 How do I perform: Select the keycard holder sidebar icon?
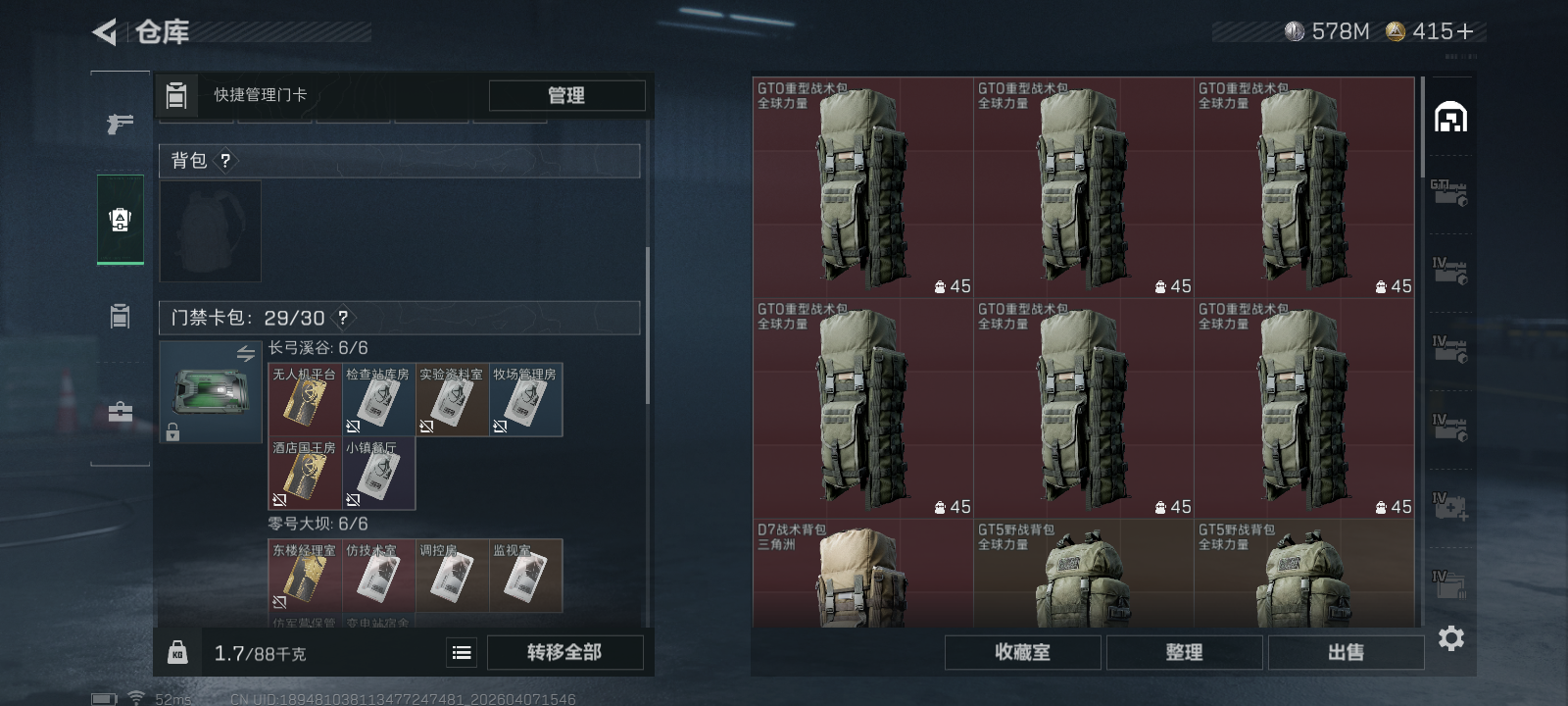coord(120,316)
